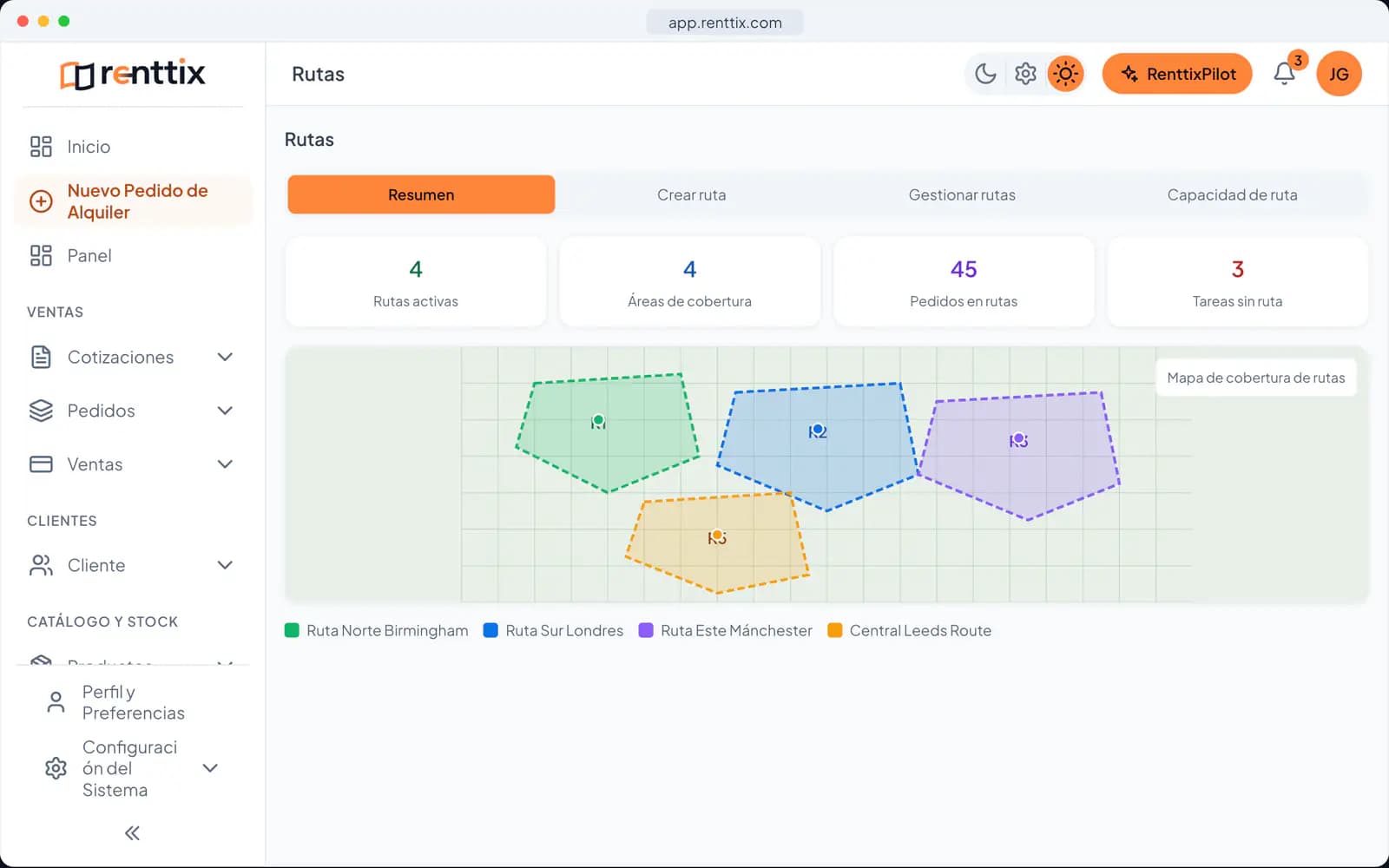This screenshot has width=1389, height=868.
Task: Switch to dark mode with the moon icon
Action: [x=985, y=74]
